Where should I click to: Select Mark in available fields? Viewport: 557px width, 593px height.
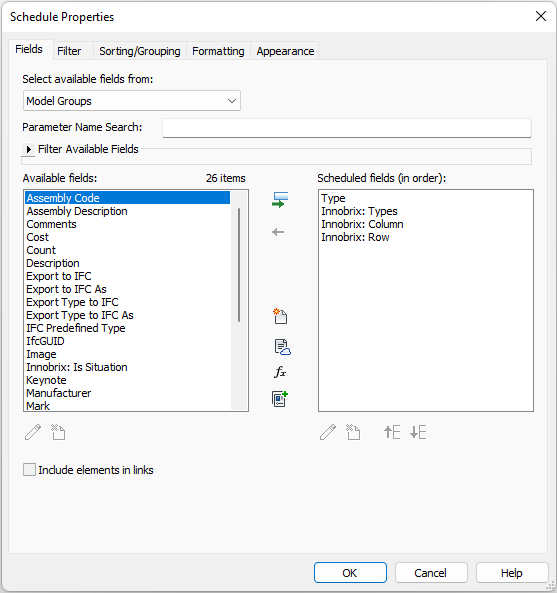127,405
